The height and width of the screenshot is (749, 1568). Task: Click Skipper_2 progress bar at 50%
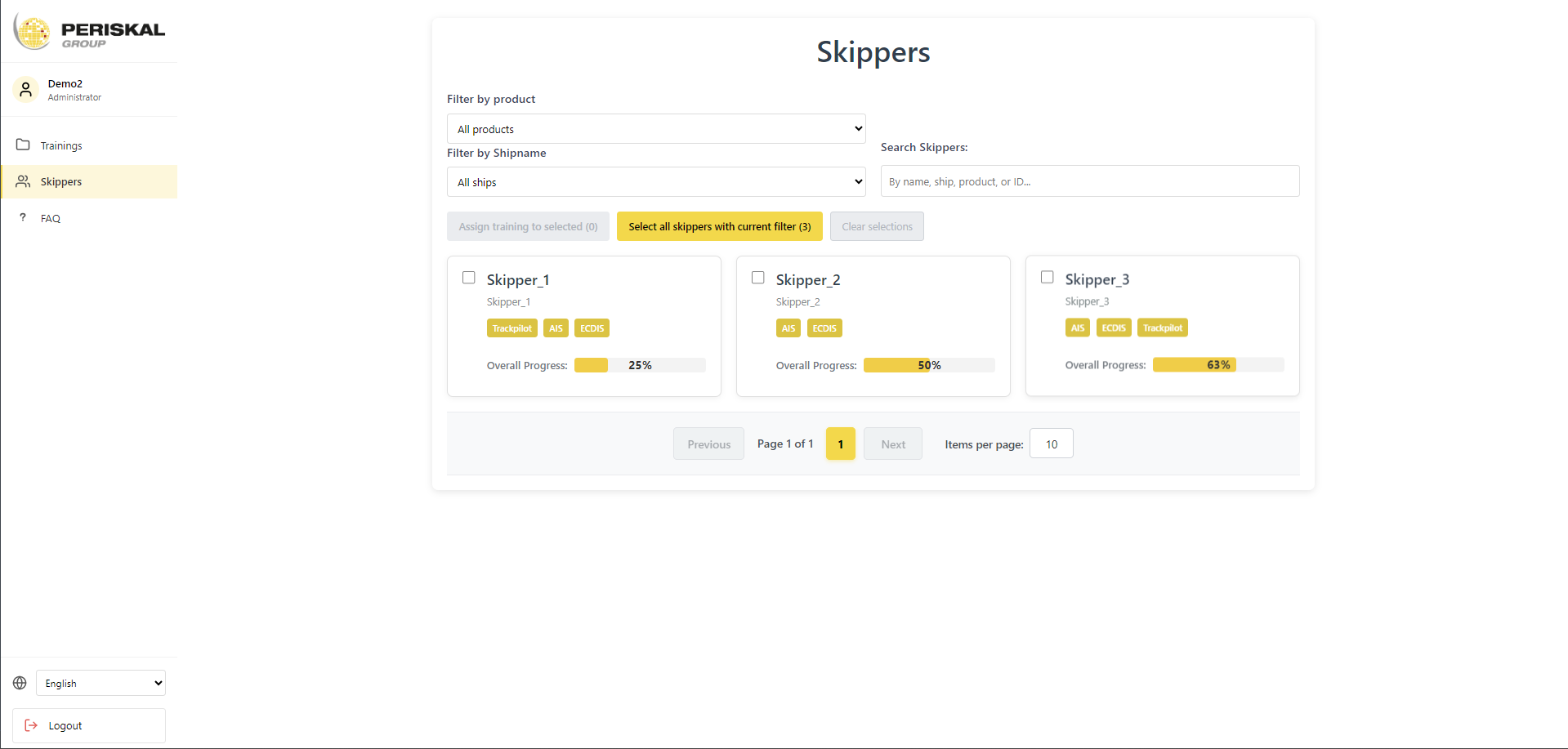929,365
